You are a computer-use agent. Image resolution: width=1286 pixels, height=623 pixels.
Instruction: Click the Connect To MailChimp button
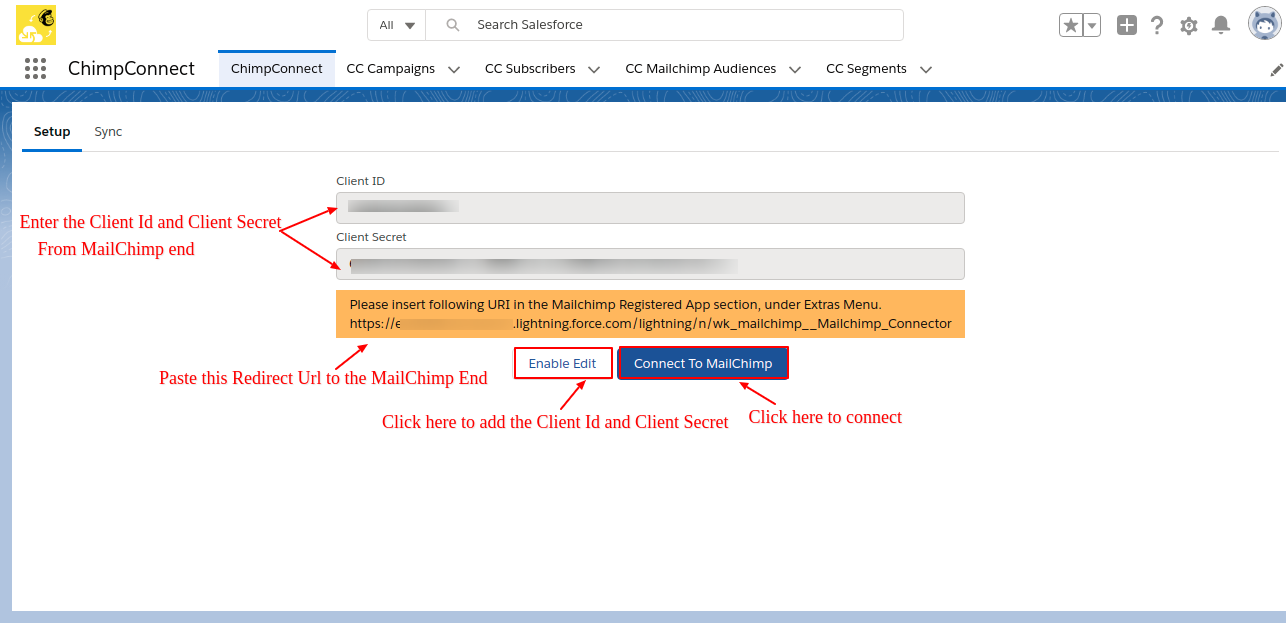pos(703,363)
